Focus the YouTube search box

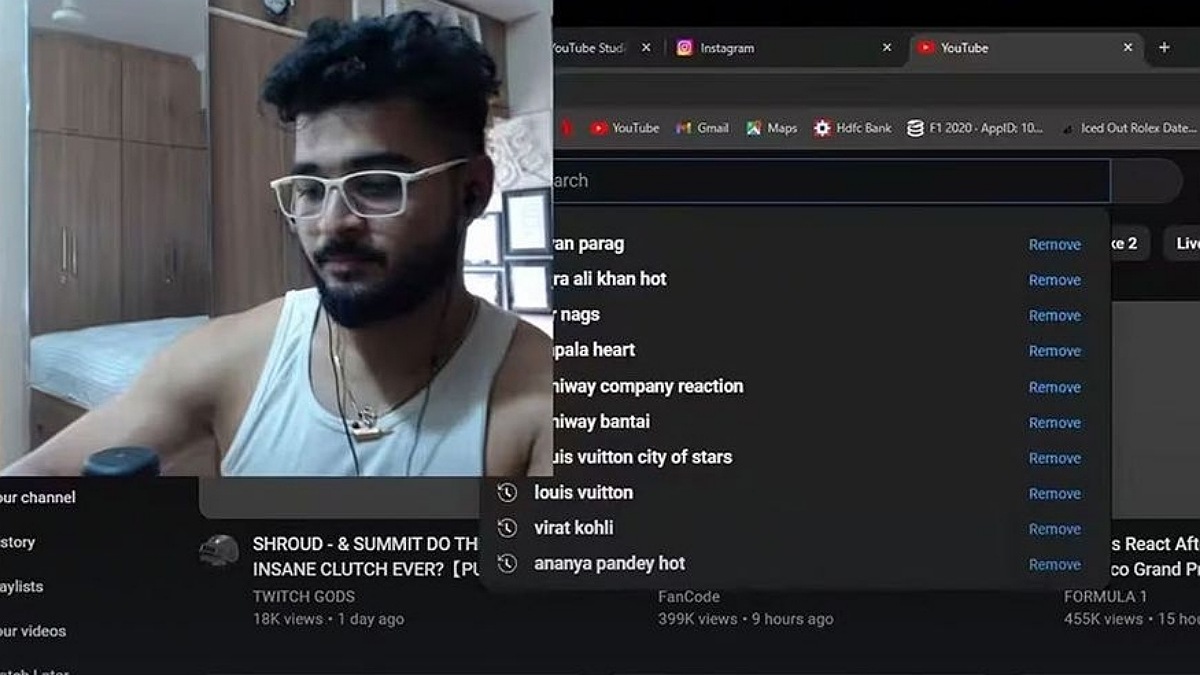(x=832, y=181)
